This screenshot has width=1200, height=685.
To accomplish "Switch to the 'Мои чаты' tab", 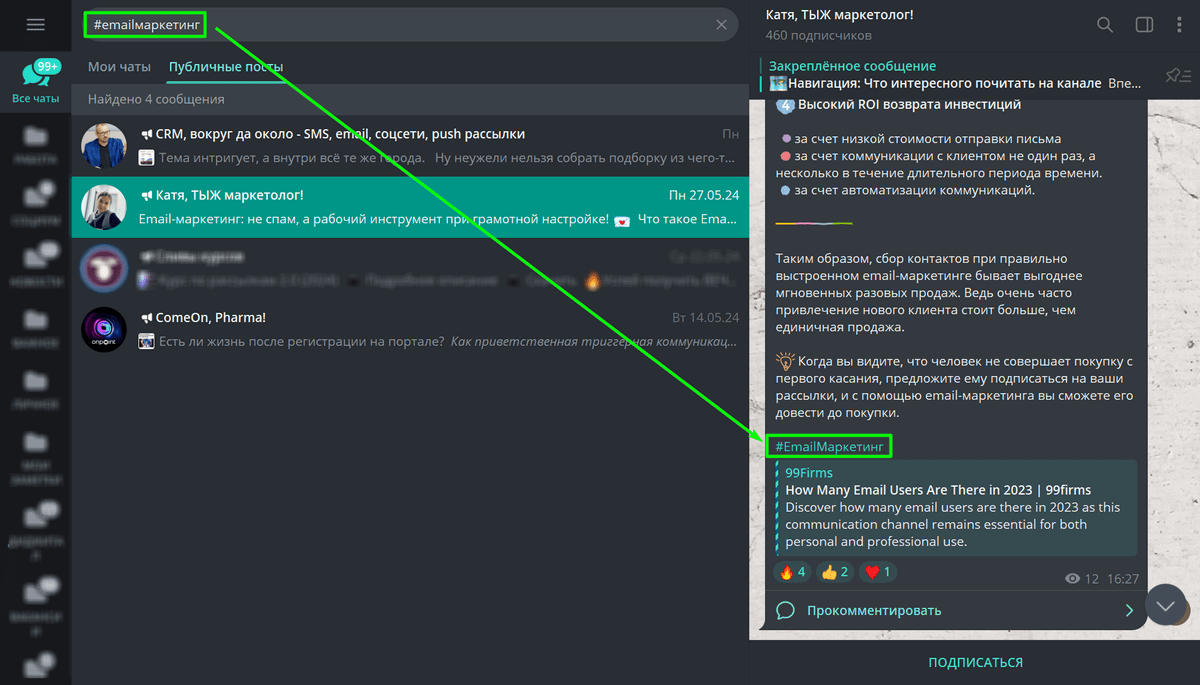I will click(119, 67).
